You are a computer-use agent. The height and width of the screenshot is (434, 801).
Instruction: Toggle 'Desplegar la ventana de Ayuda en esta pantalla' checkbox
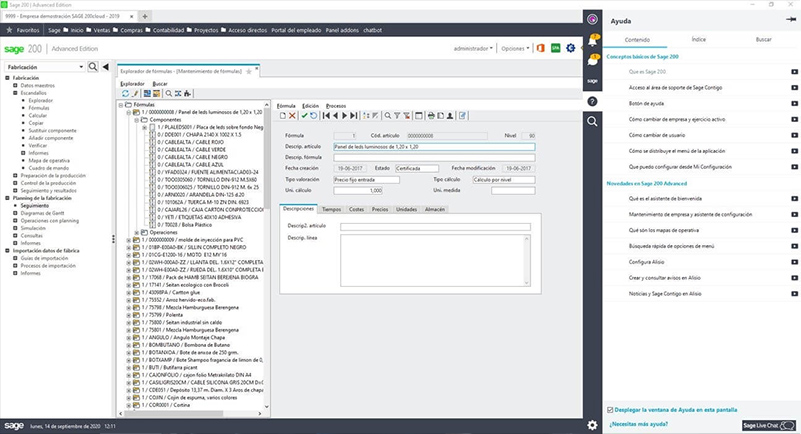pyautogui.click(x=610, y=409)
